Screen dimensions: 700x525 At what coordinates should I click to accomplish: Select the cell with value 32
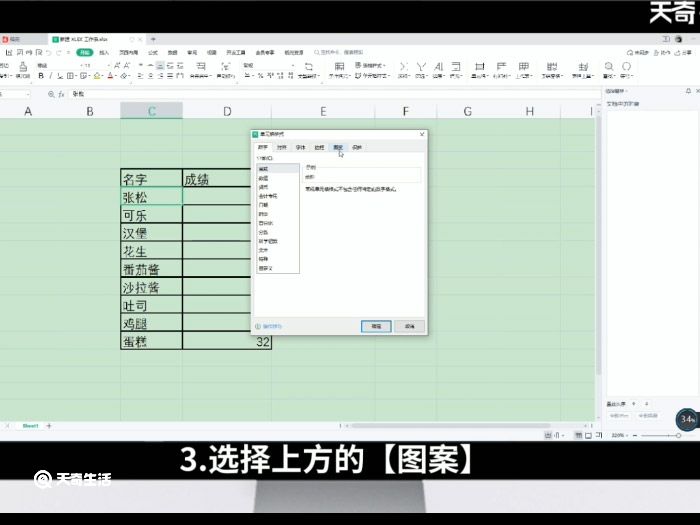227,341
